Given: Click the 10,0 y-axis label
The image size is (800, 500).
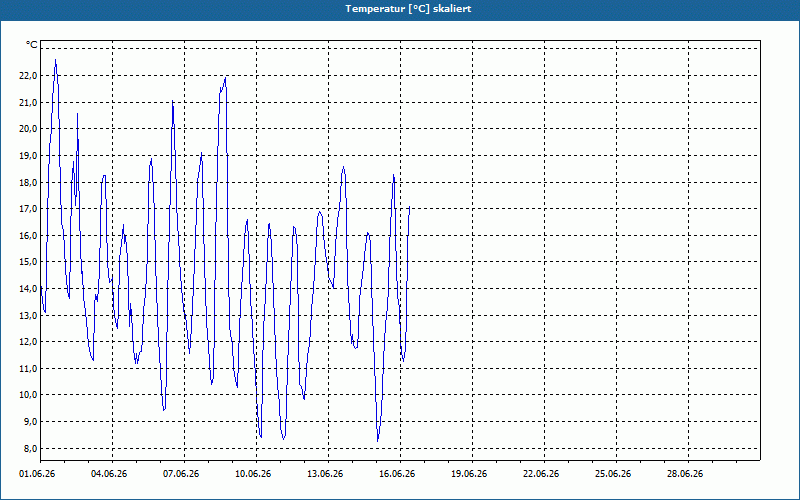Looking at the screenshot, I should [28, 395].
